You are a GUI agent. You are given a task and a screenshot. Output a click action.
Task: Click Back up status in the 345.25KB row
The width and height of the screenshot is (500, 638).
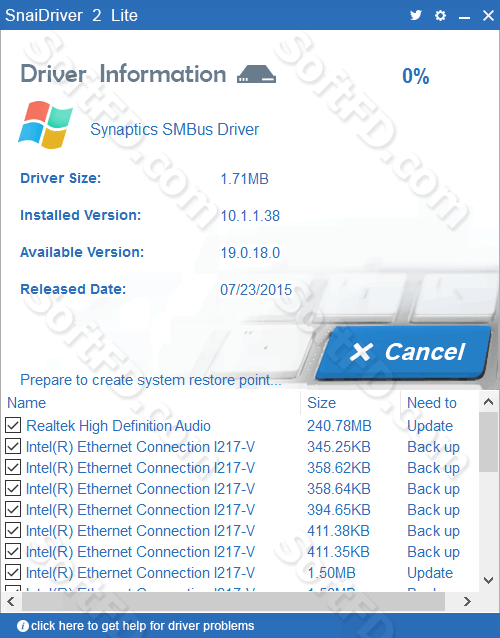433,447
